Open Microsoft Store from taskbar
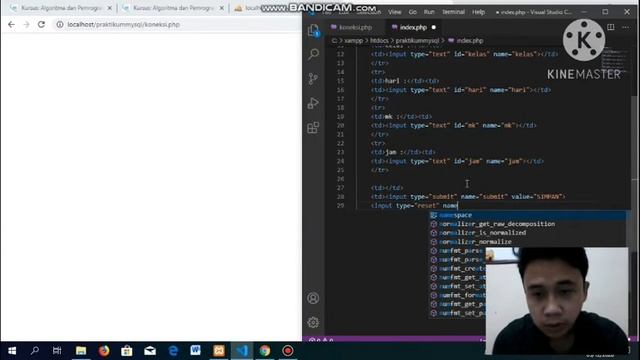This screenshot has height=360, width=640. pyautogui.click(x=127, y=351)
